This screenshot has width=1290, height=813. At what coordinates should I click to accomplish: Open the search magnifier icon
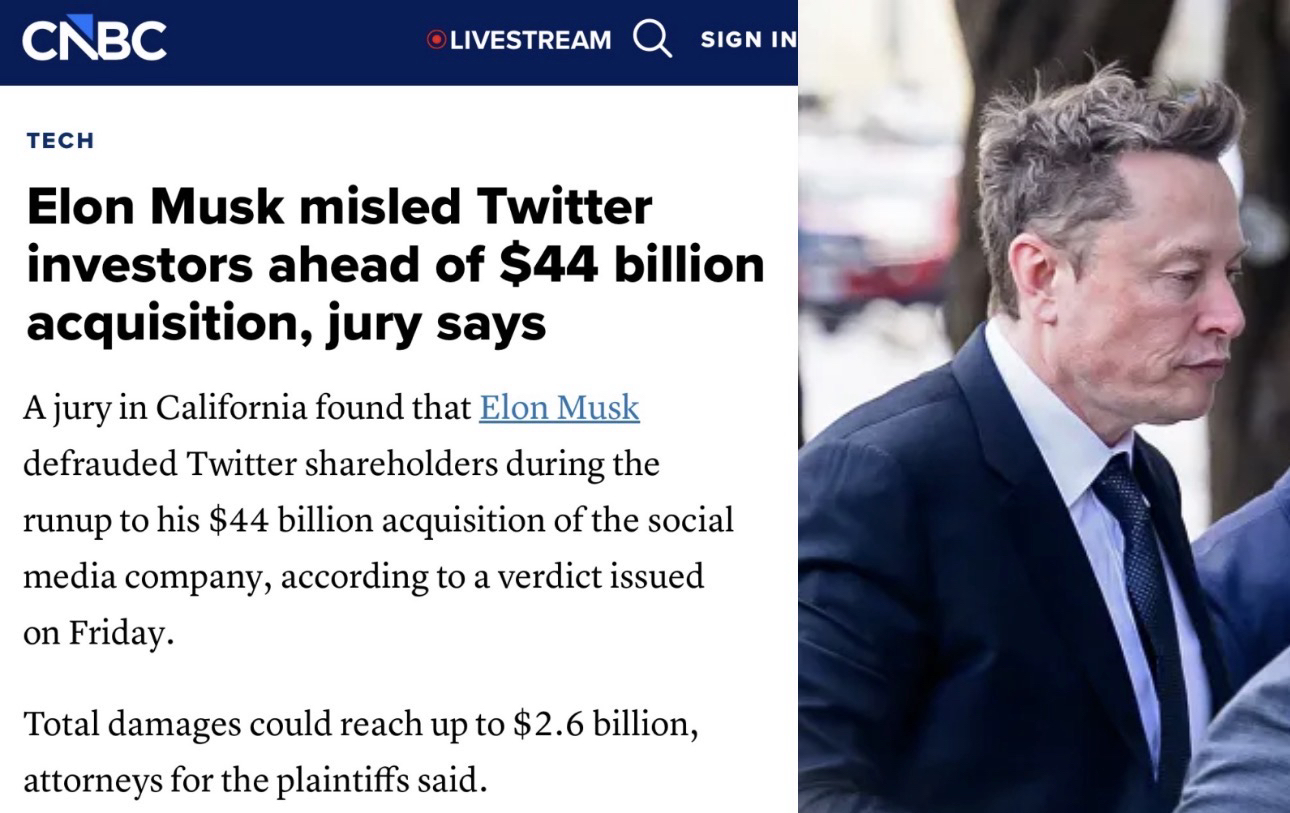[x=652, y=39]
